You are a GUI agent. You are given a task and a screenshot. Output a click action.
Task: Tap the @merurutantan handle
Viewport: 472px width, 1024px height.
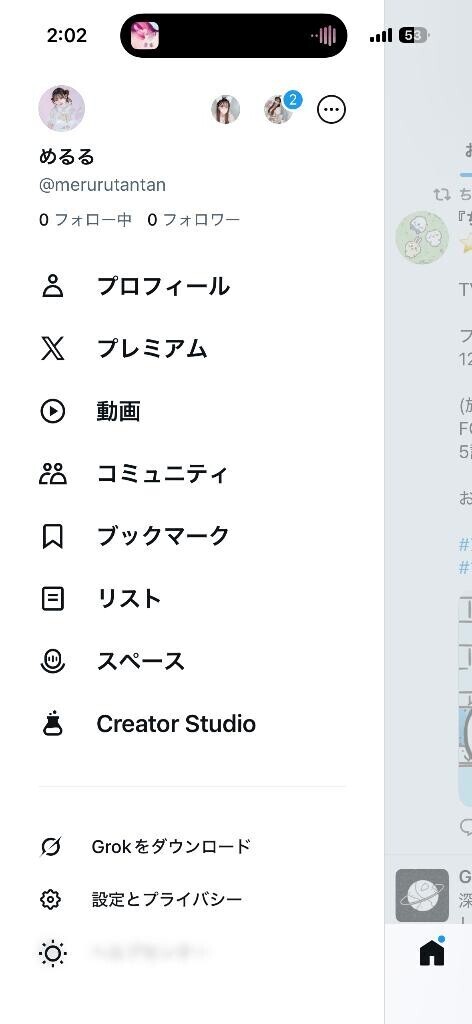[x=102, y=185]
